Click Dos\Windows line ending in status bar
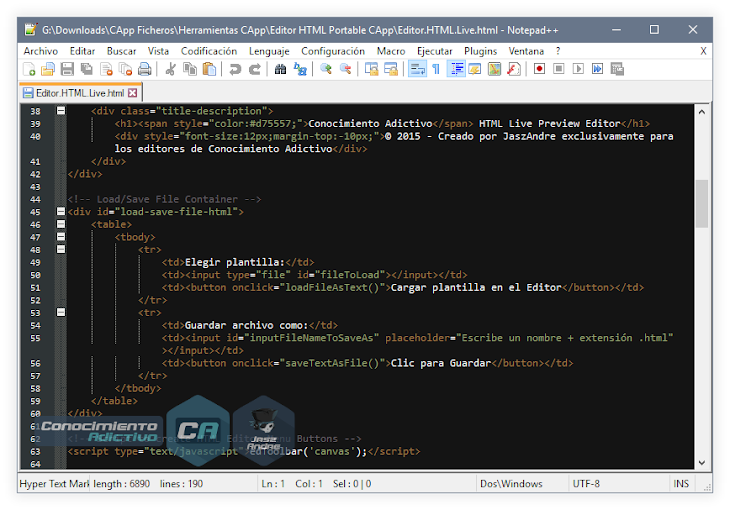The image size is (730, 510). pyautogui.click(x=511, y=484)
